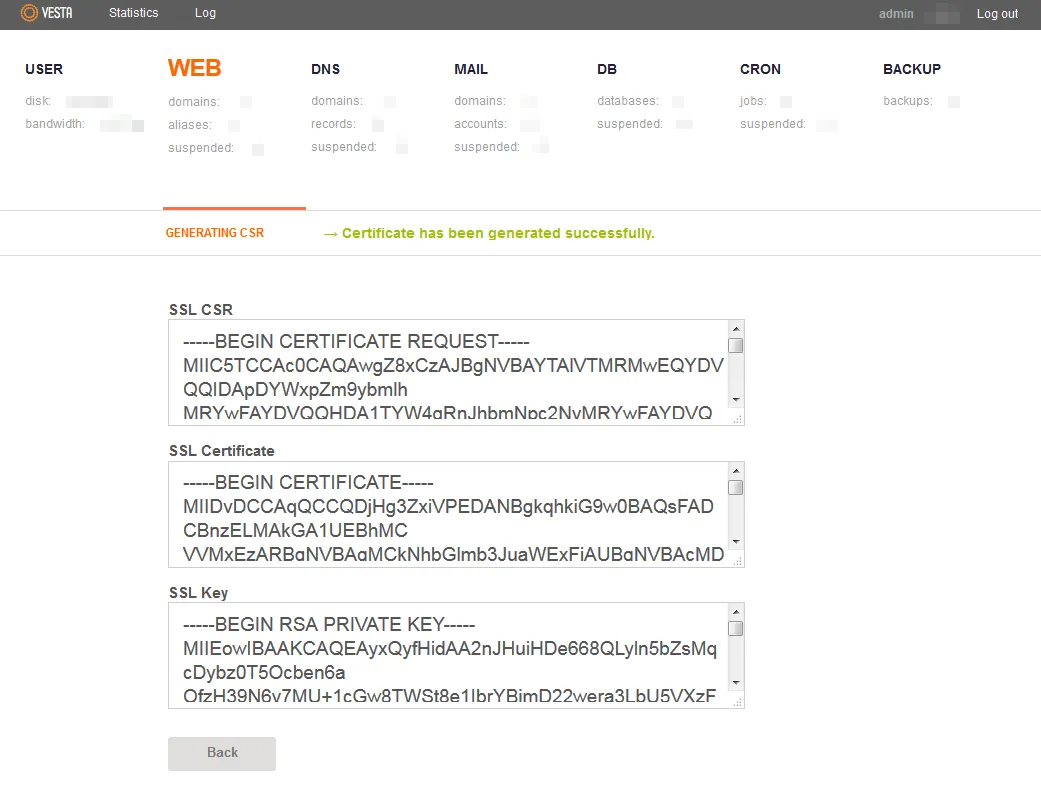Go to the CRON section
Screen dimensions: 1041x801
click(760, 69)
